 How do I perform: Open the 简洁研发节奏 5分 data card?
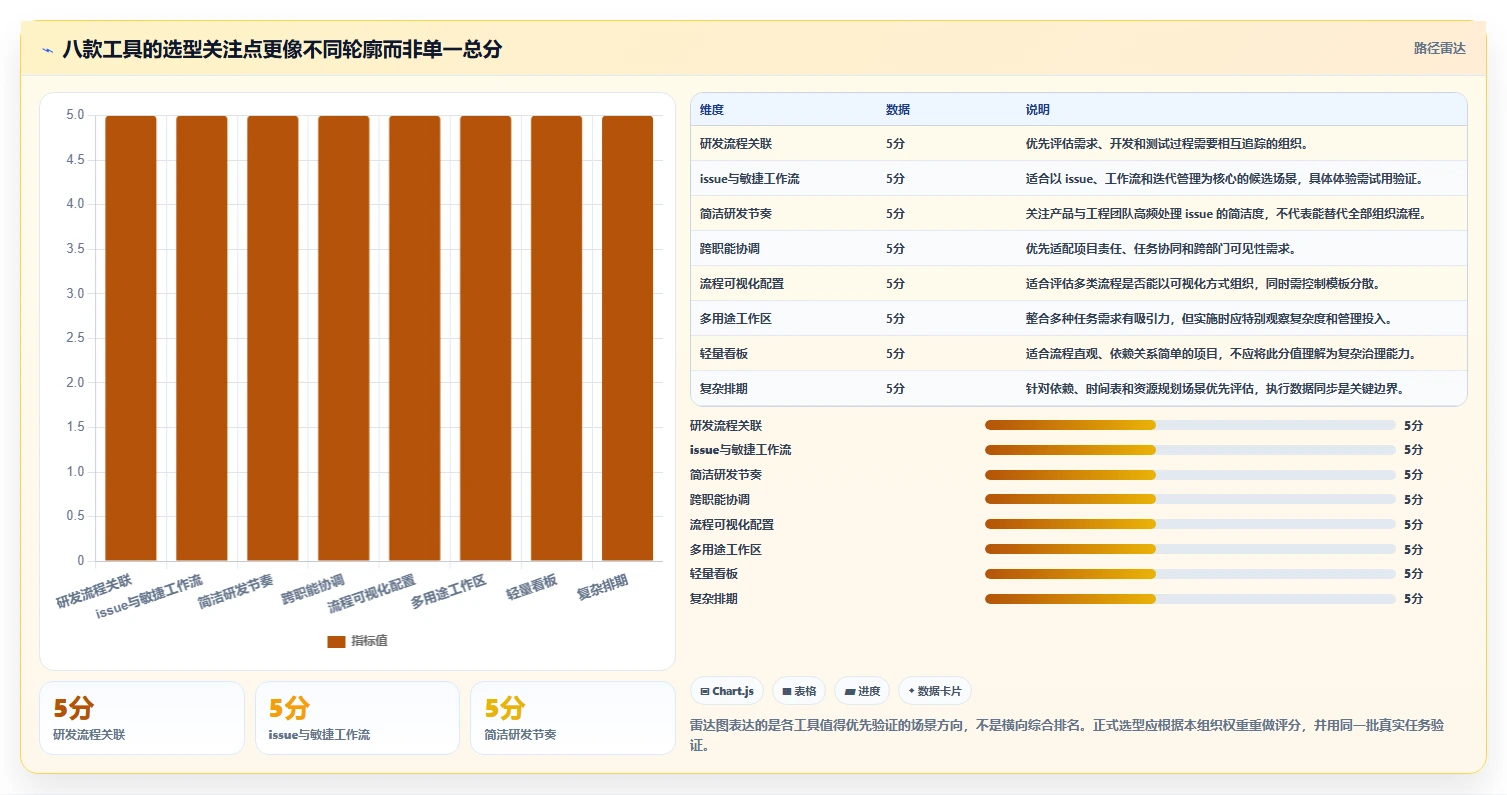[573, 718]
